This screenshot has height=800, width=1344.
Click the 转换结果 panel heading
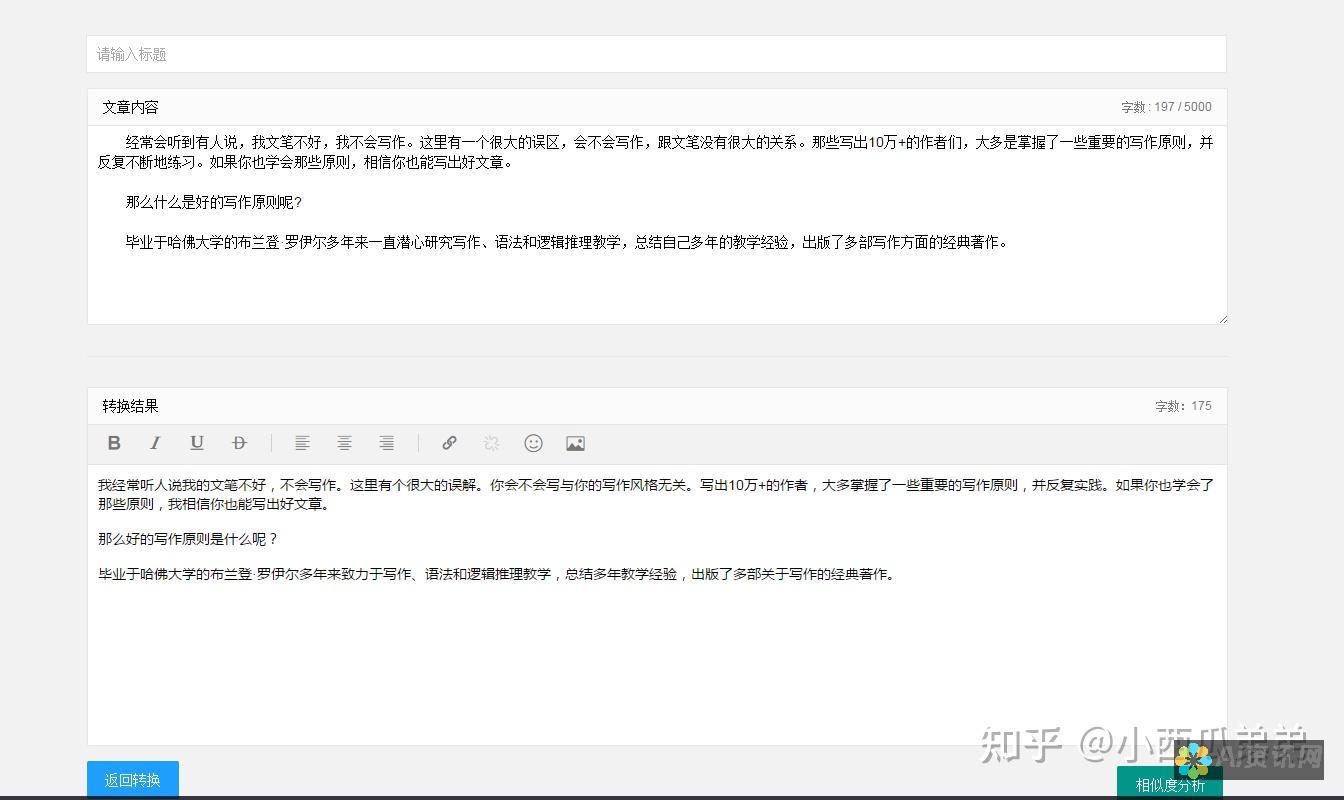(130, 406)
